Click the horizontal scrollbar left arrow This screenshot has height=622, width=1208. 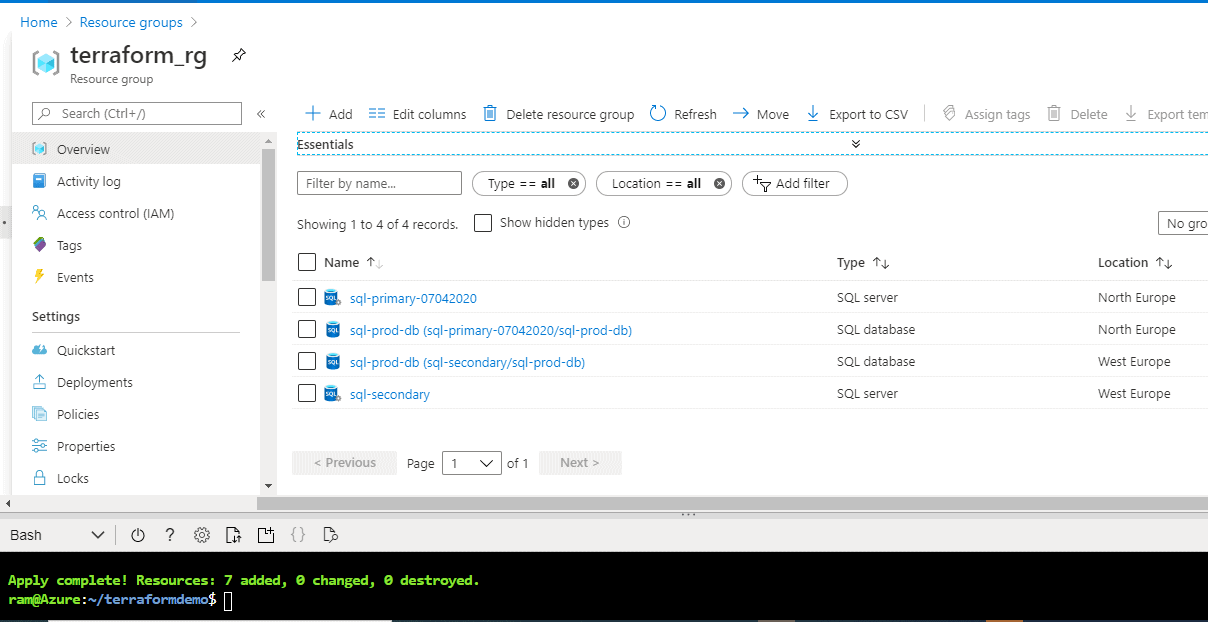(9, 503)
